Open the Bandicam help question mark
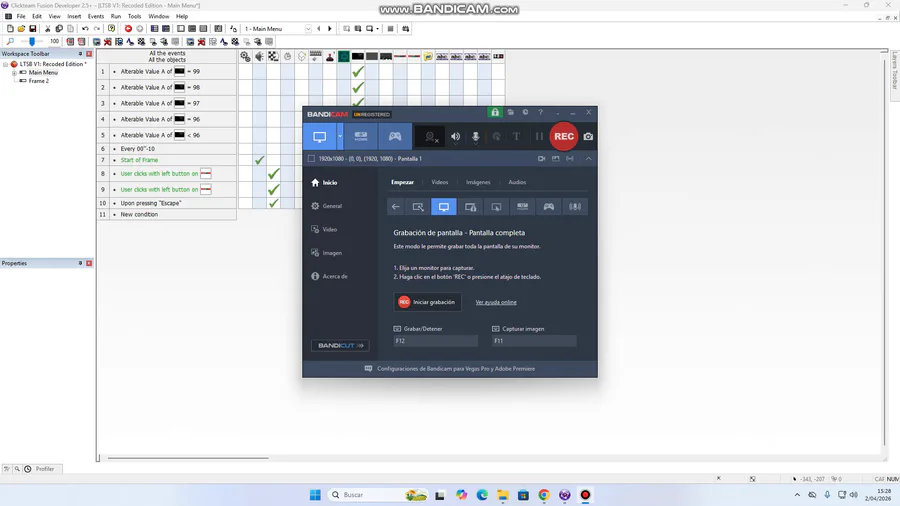Screen dimensions: 900x506 pyautogui.click(x=540, y=112)
